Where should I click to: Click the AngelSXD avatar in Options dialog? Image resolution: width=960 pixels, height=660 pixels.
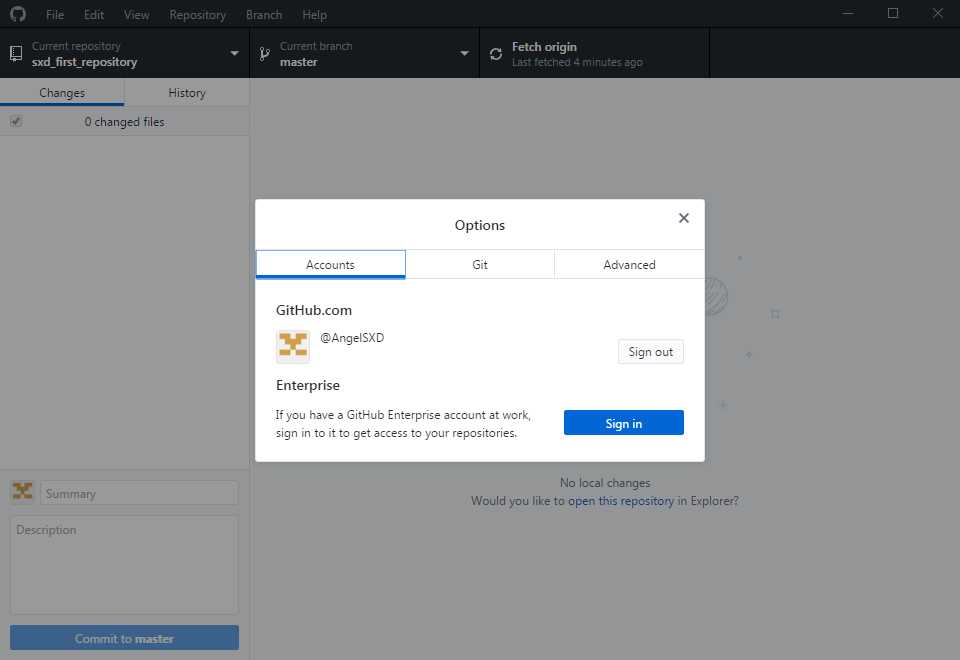click(x=293, y=346)
